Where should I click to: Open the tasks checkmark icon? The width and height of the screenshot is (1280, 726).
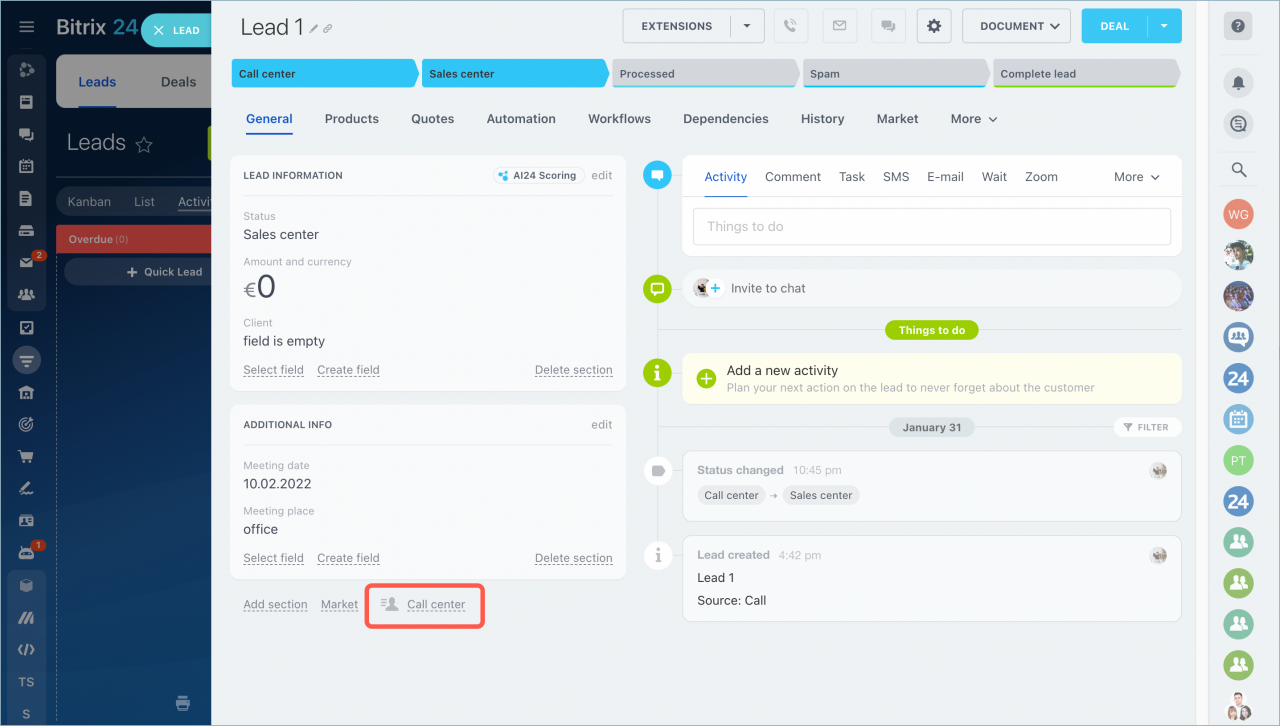(x=27, y=327)
